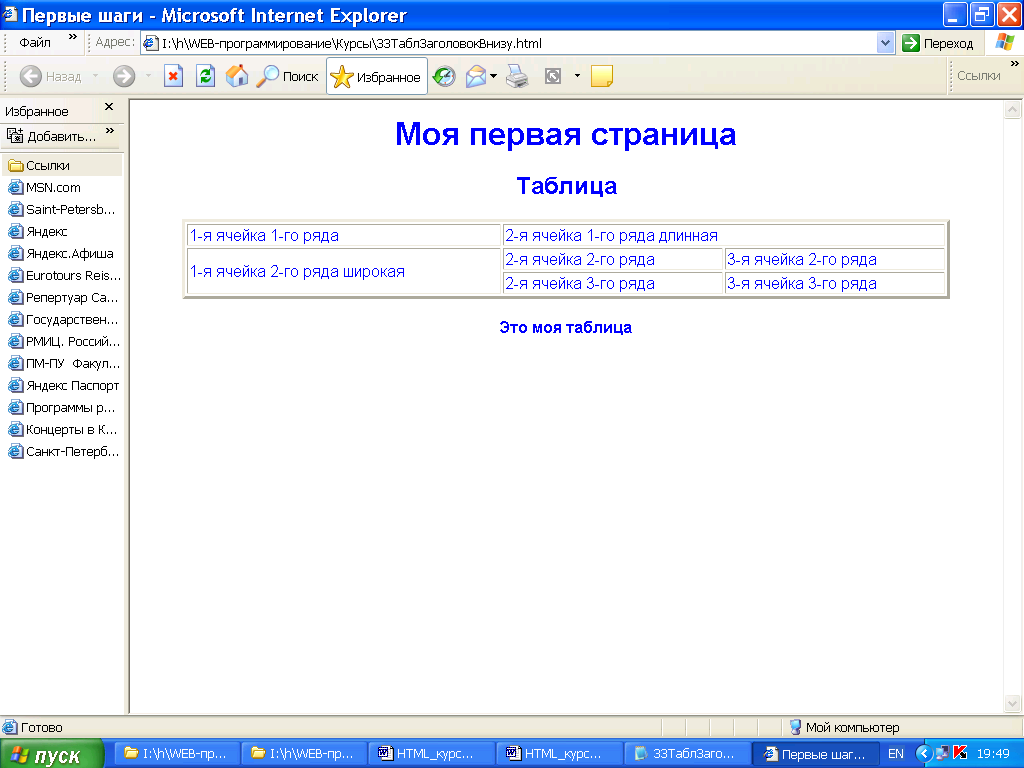Expand the Ссылки links bar chevron
This screenshot has width=1024, height=768.
(x=1014, y=63)
